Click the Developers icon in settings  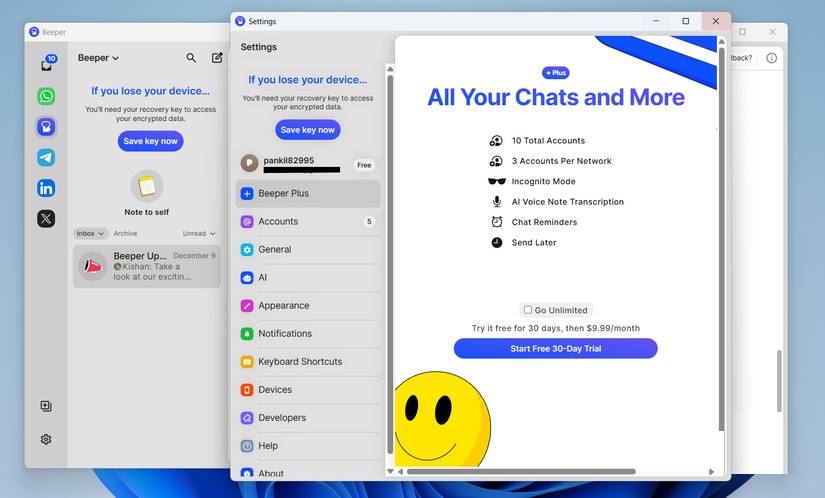(x=247, y=418)
